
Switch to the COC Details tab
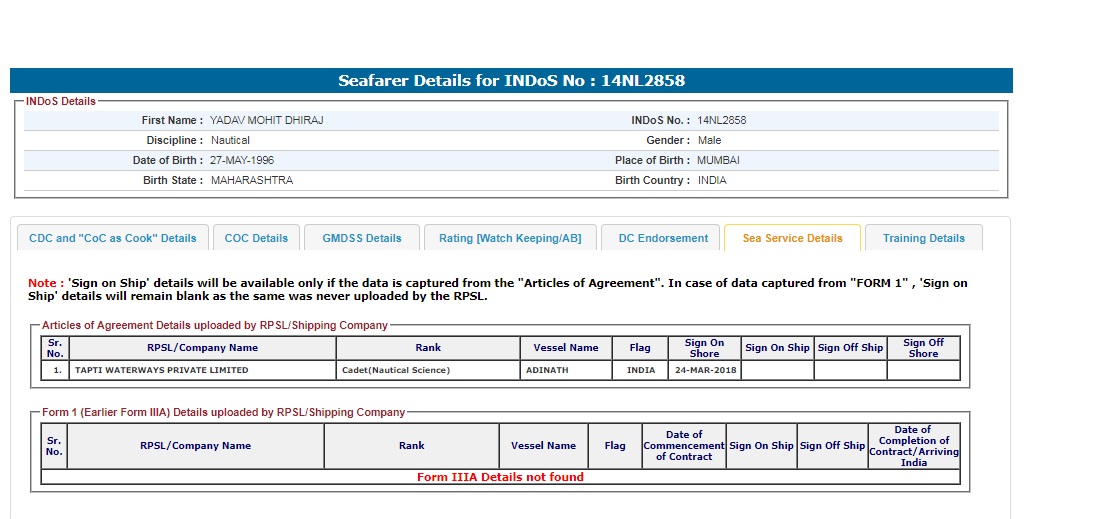[256, 238]
